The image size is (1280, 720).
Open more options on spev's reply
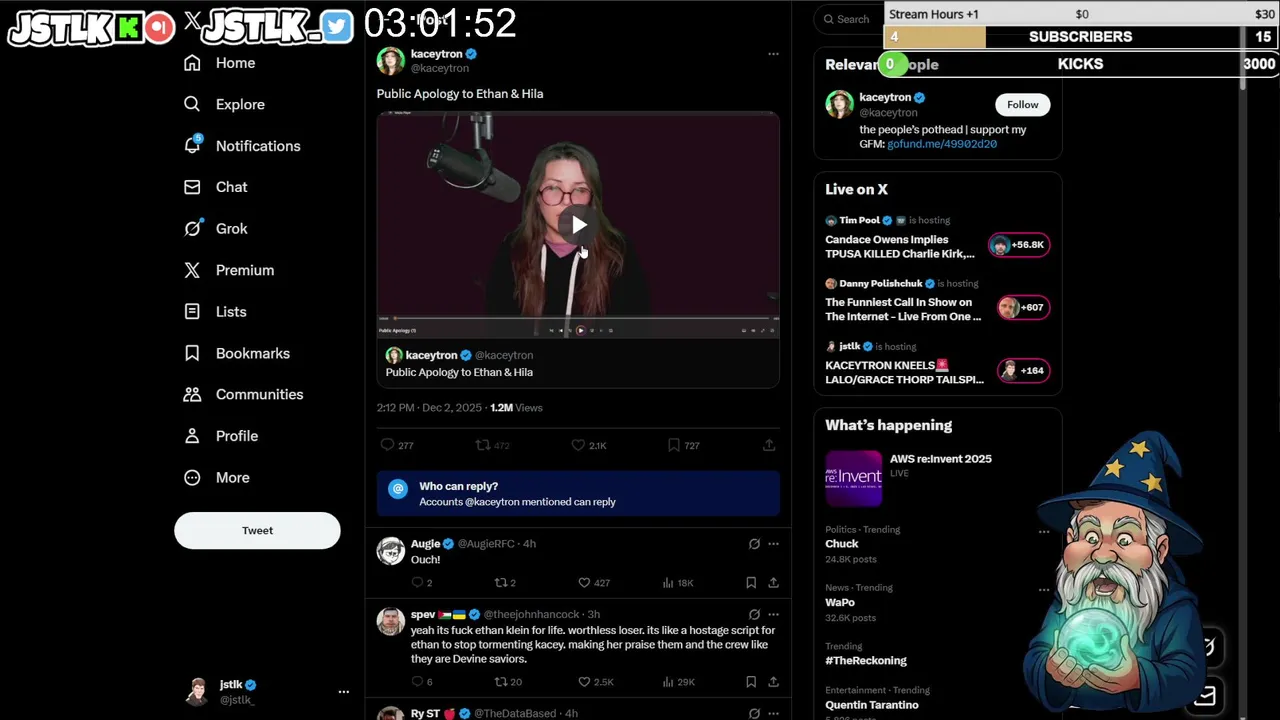point(773,614)
